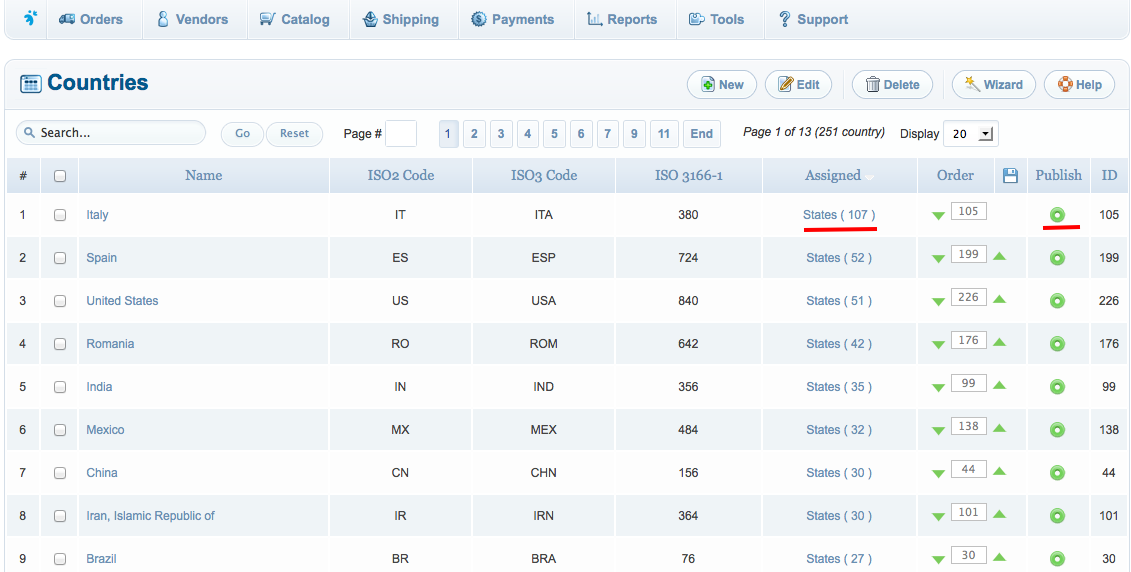Move Mexico down in order
1131x572 pixels.
(x=938, y=431)
